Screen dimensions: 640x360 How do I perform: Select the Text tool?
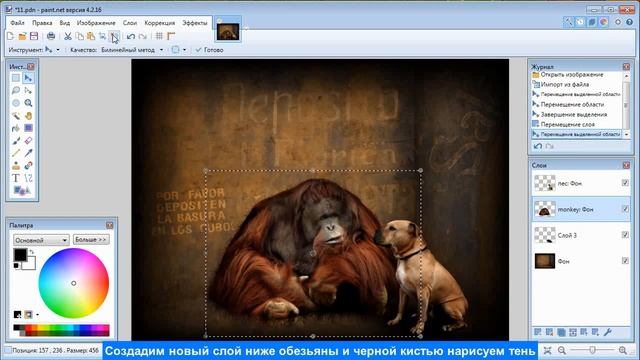(16, 178)
